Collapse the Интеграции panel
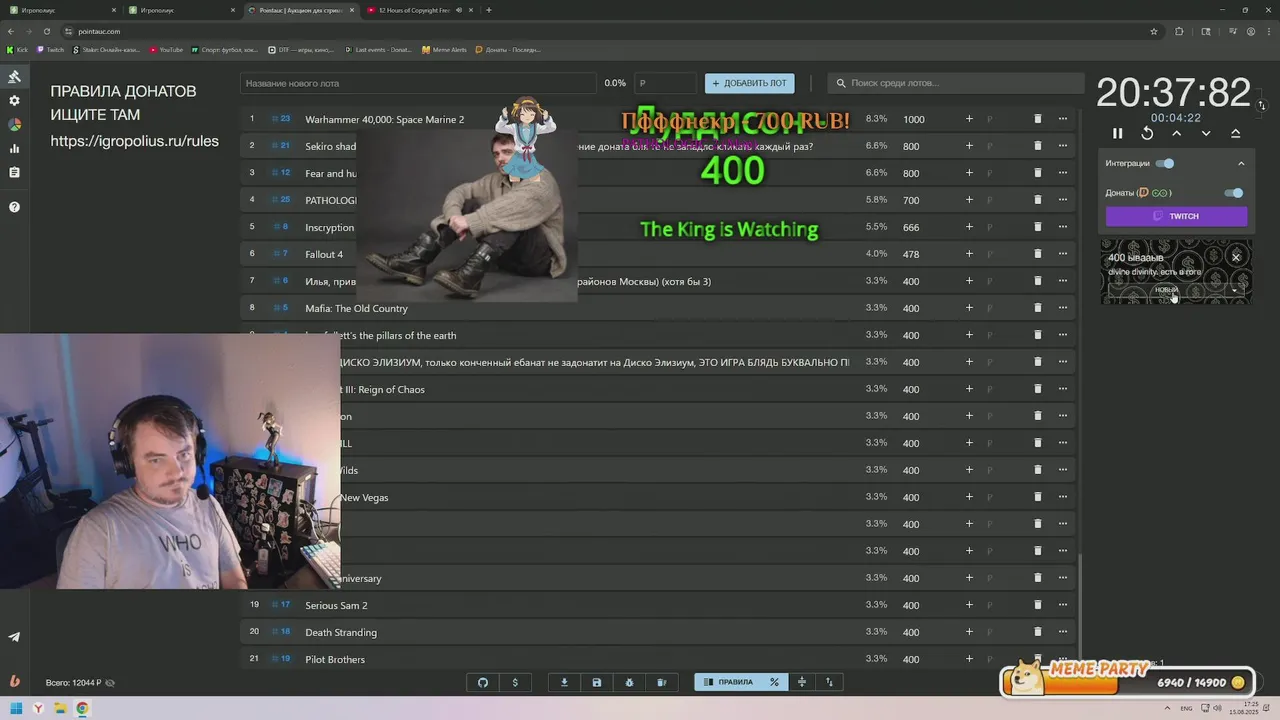Screen dimensions: 1280x720 (x=1241, y=163)
